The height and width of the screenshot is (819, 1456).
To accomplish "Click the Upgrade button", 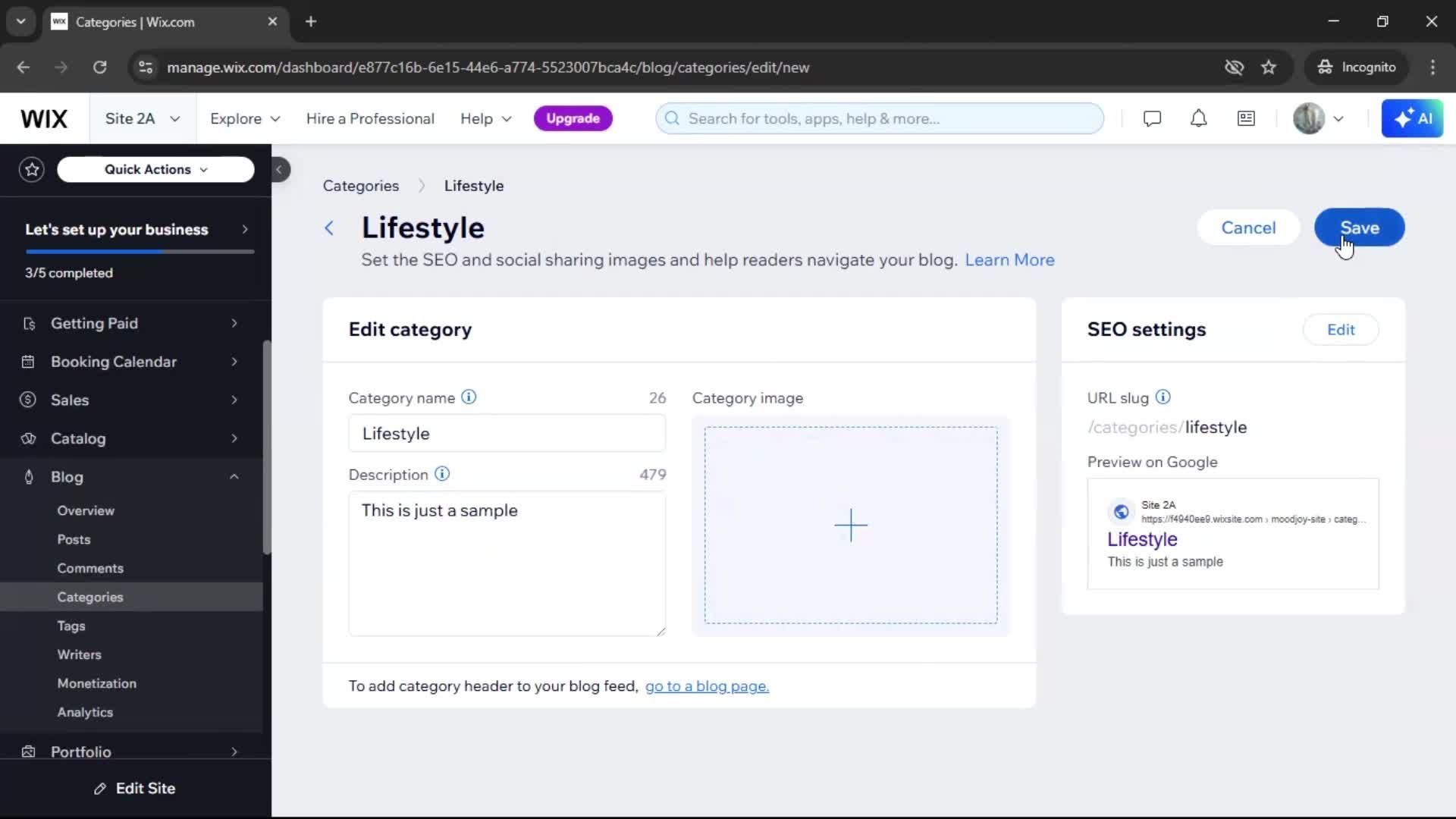I will 573,118.
